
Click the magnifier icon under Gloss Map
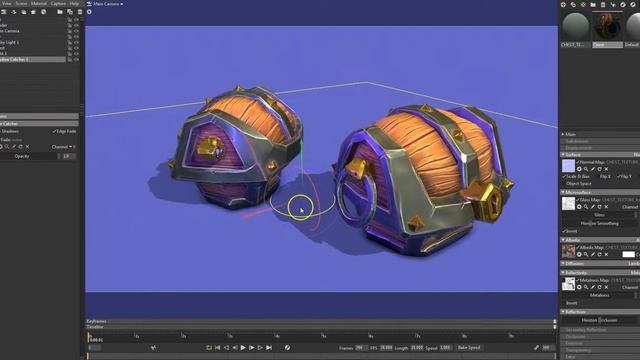(586, 207)
